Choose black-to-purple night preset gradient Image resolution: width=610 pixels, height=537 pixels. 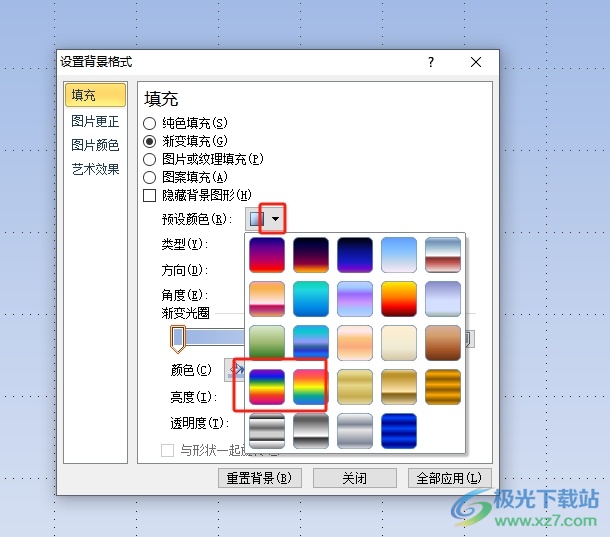pos(355,255)
